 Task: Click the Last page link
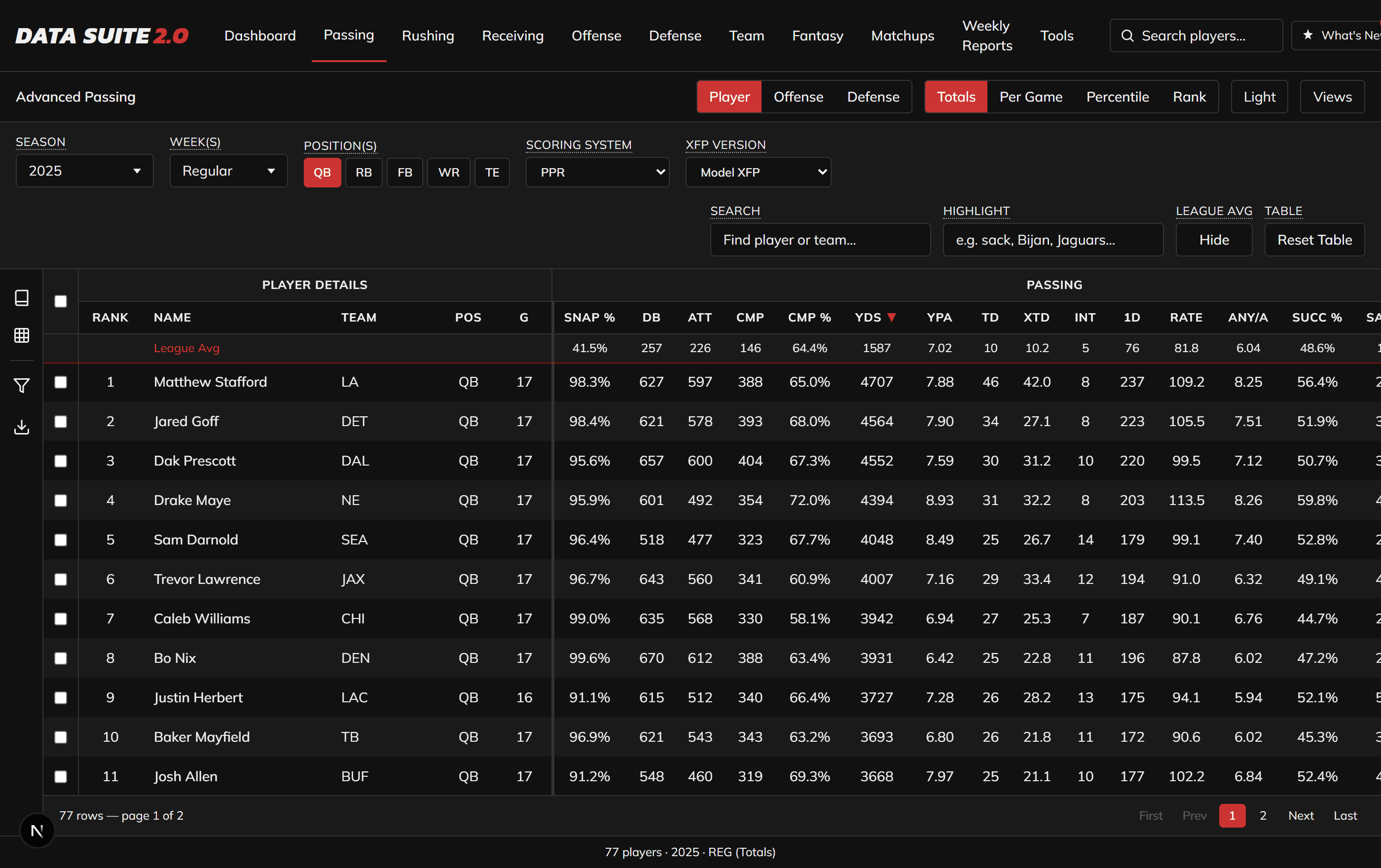coord(1345,815)
